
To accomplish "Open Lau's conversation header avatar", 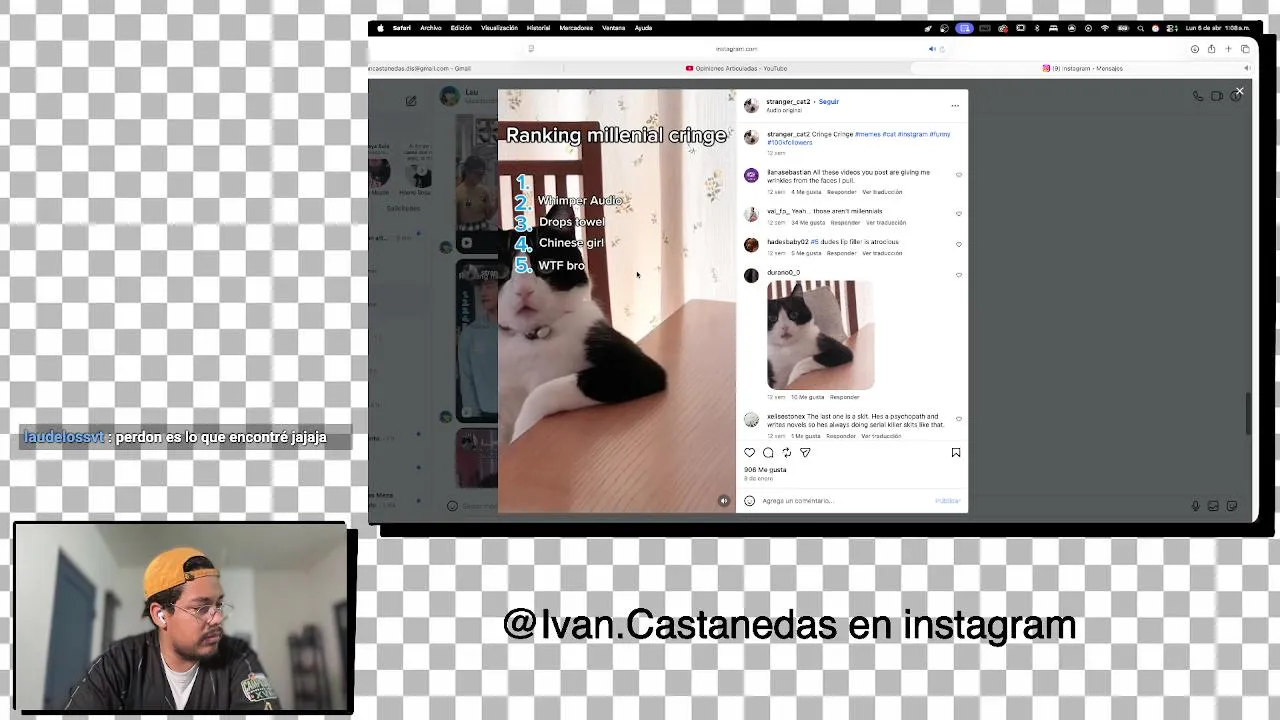I will point(450,96).
